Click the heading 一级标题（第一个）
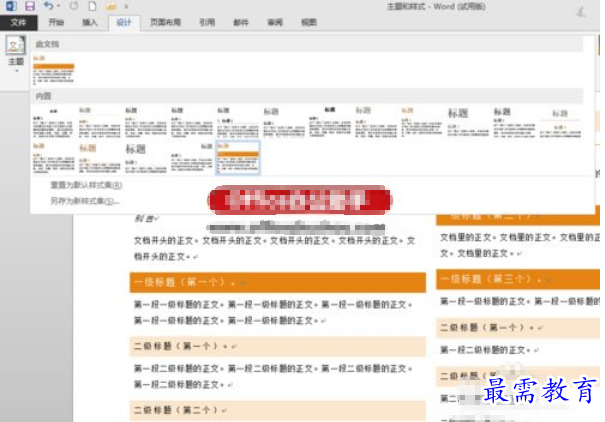 [x=277, y=282]
